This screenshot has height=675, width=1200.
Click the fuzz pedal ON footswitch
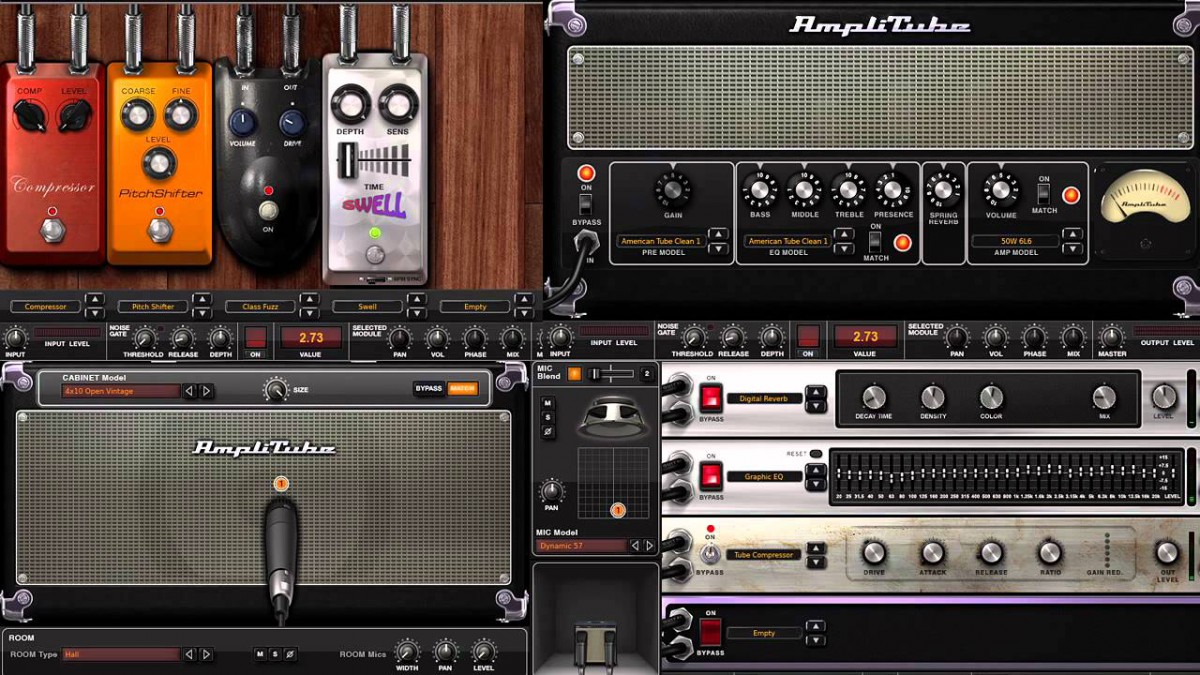(x=268, y=210)
